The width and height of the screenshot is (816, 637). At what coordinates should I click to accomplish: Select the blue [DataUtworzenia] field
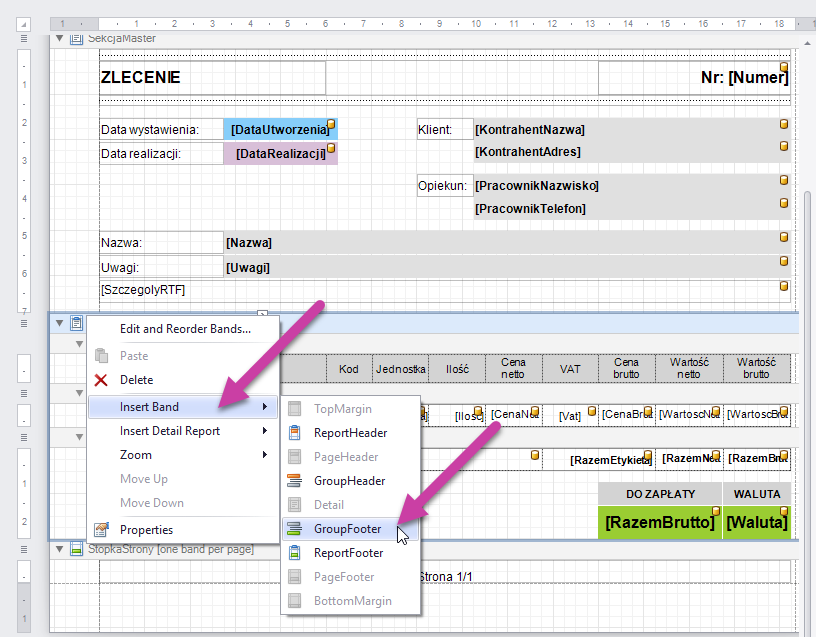coord(280,129)
